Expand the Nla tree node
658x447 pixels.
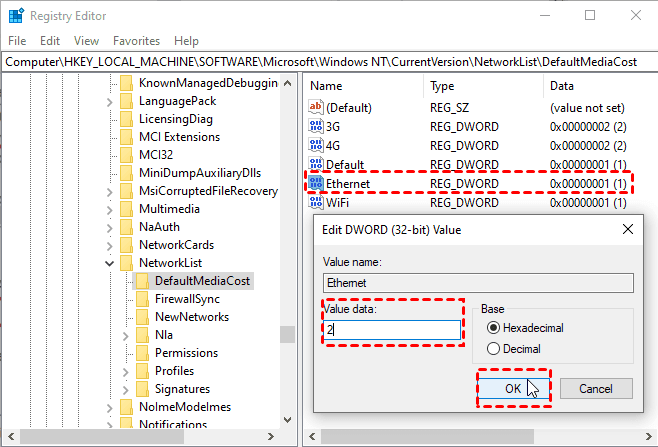click(x=125, y=336)
